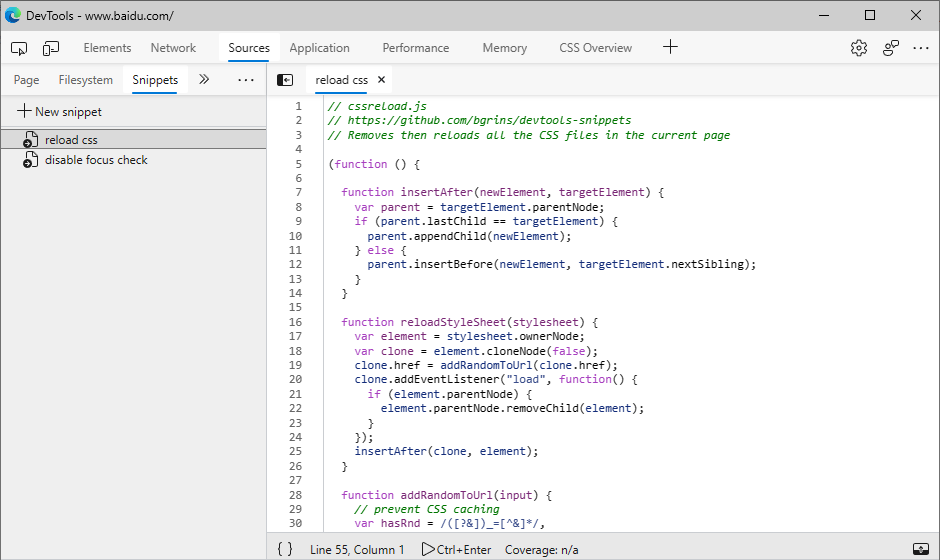
Task: Click the inspect element picker icon
Action: 20,48
